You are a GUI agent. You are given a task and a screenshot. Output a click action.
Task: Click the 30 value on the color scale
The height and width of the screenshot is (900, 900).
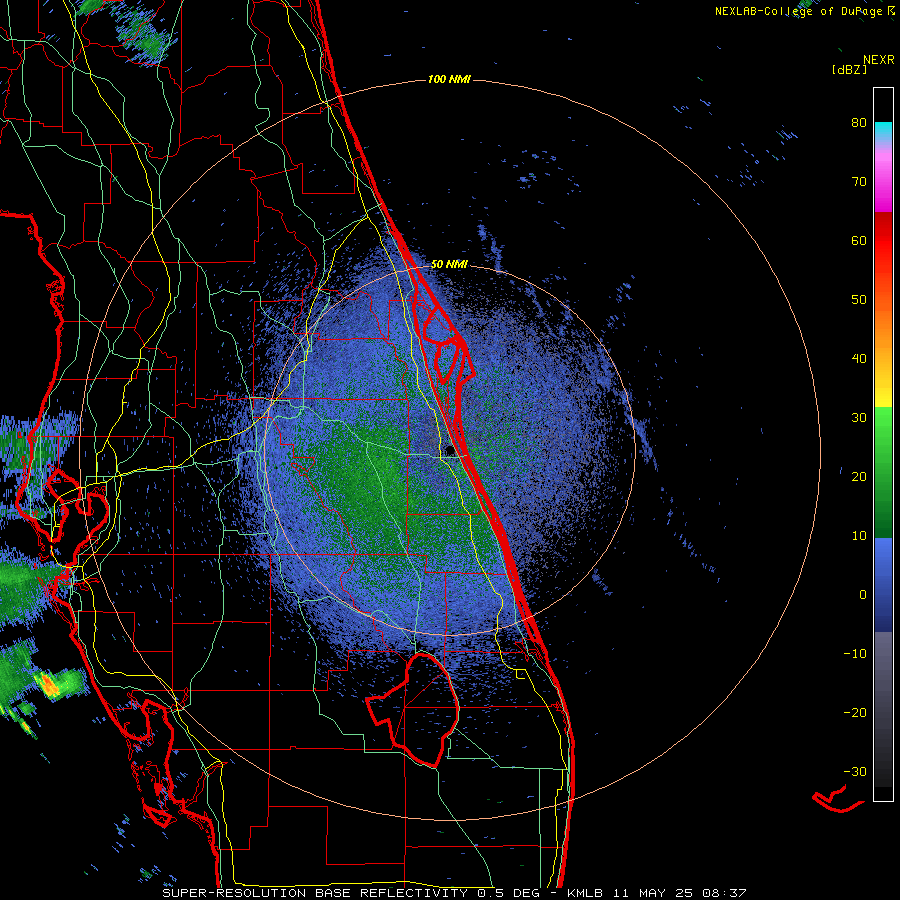coord(859,418)
